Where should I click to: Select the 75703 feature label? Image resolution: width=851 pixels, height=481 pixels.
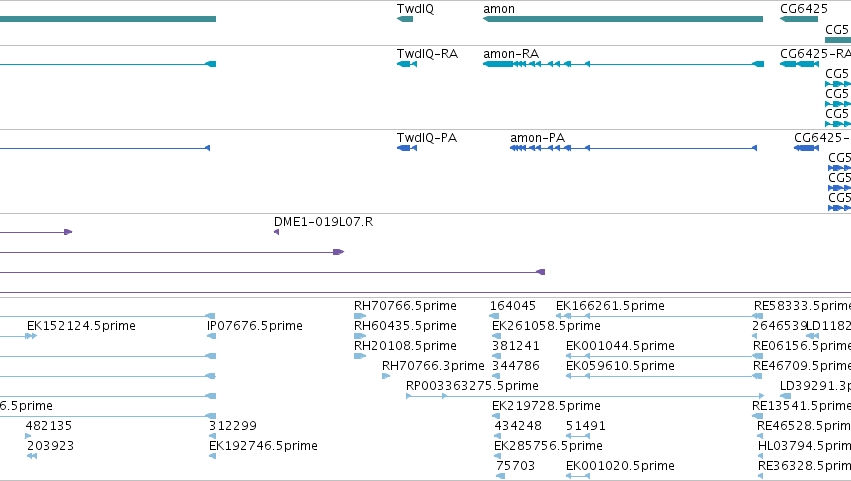(x=516, y=466)
